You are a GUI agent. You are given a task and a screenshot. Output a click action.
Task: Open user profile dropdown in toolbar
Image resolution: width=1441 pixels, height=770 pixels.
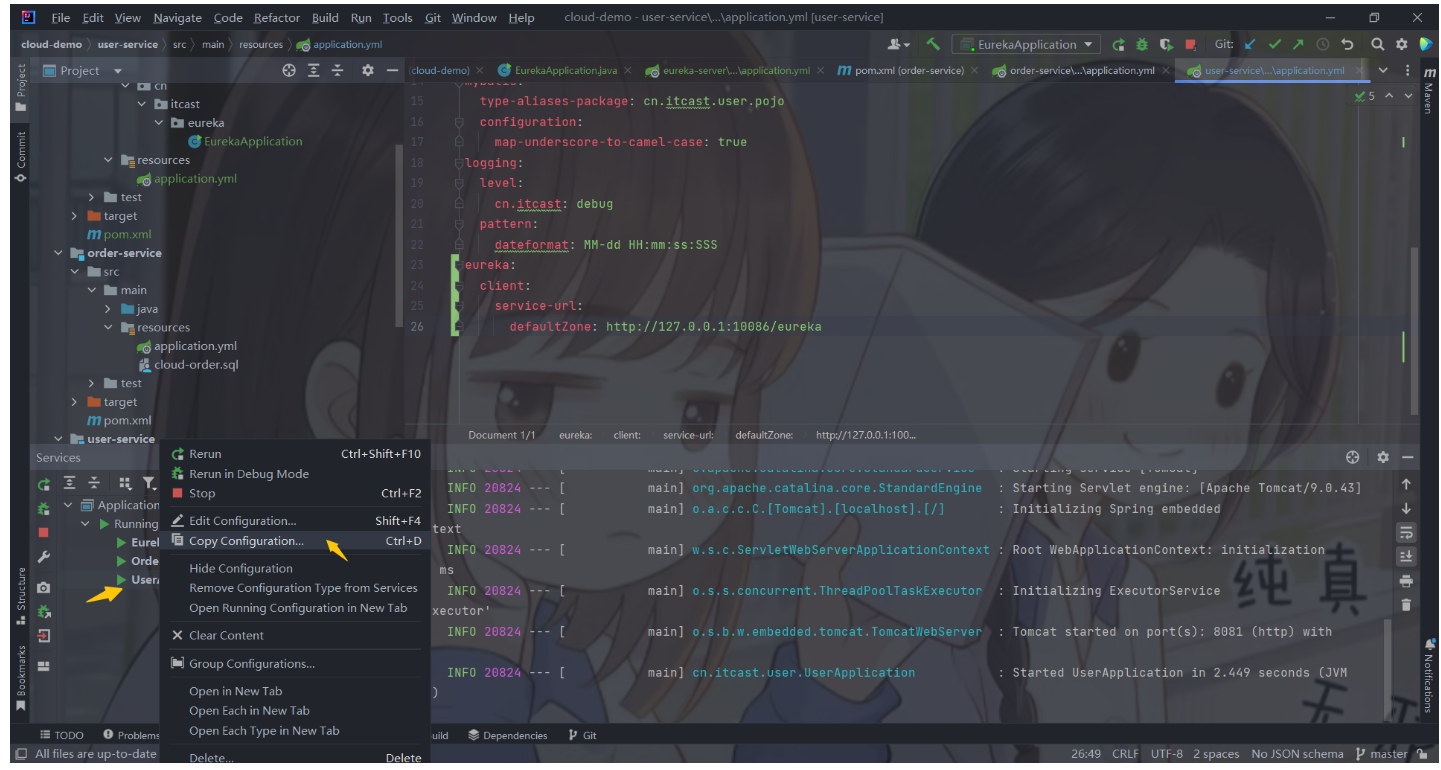[899, 44]
